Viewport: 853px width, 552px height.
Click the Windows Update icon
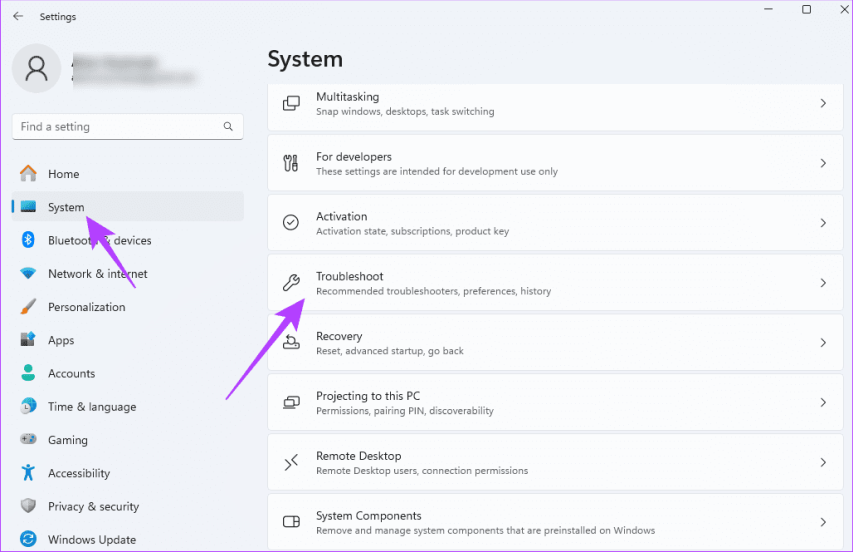29,539
